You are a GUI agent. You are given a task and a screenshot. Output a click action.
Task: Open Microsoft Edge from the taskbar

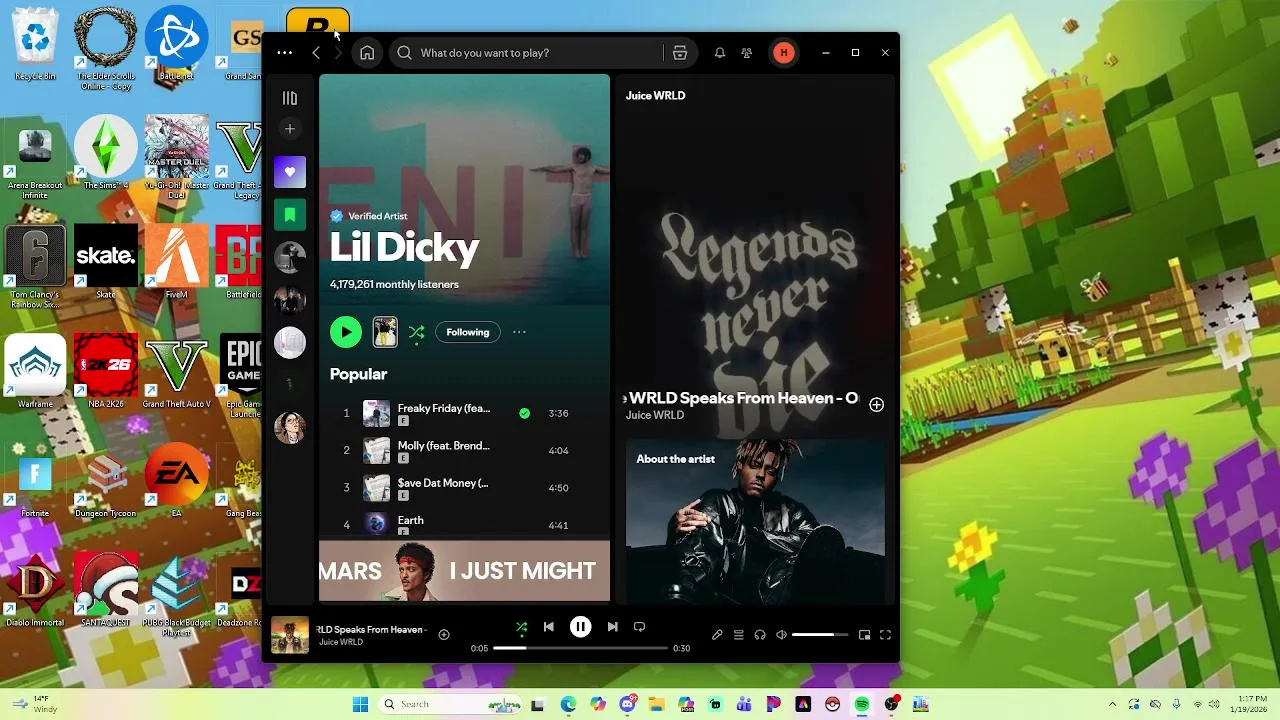click(x=568, y=704)
